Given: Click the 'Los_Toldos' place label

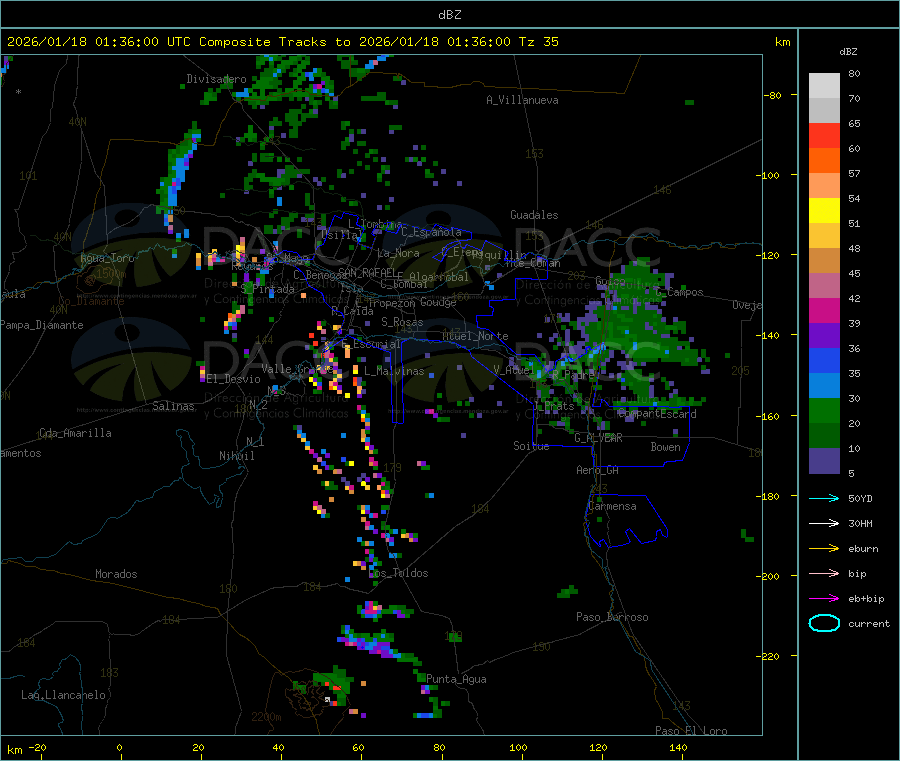Looking at the screenshot, I should tap(398, 573).
